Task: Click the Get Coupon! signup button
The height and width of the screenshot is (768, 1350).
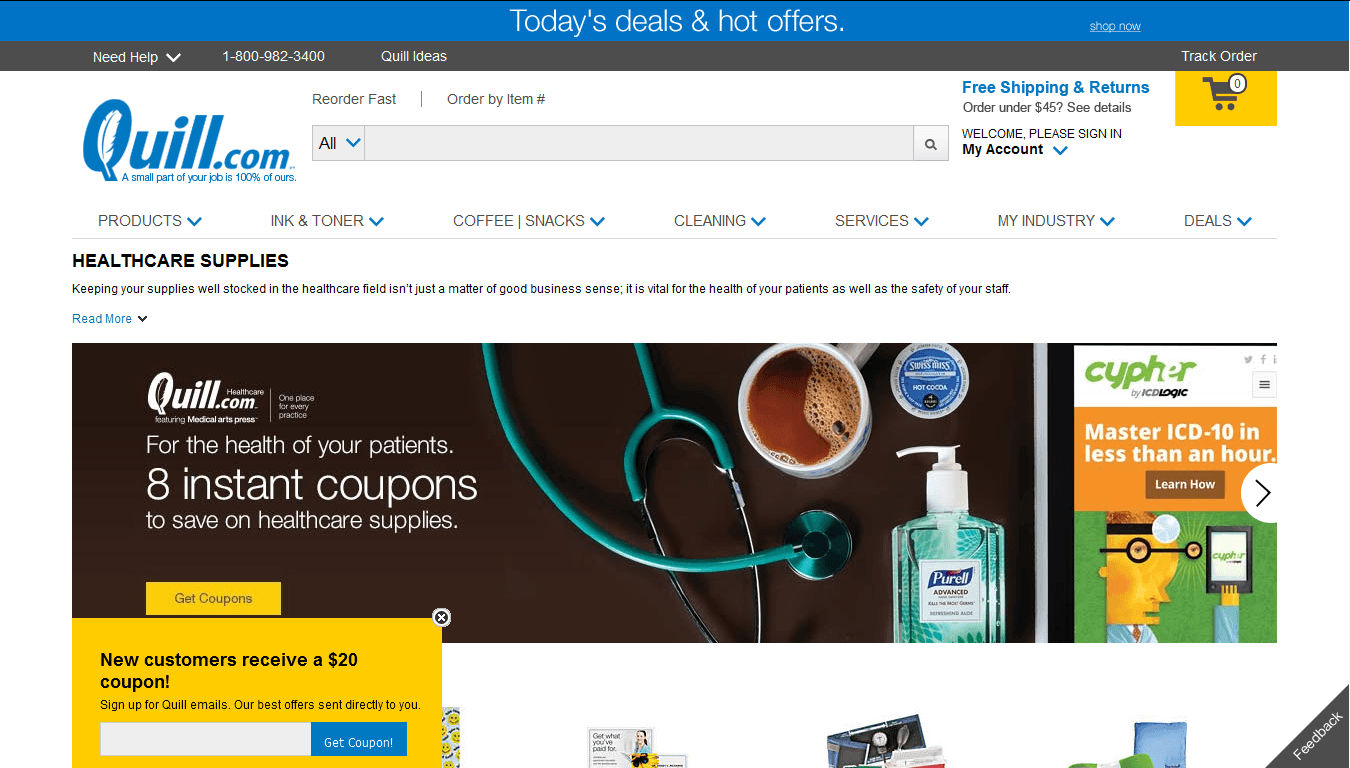Action: click(359, 742)
